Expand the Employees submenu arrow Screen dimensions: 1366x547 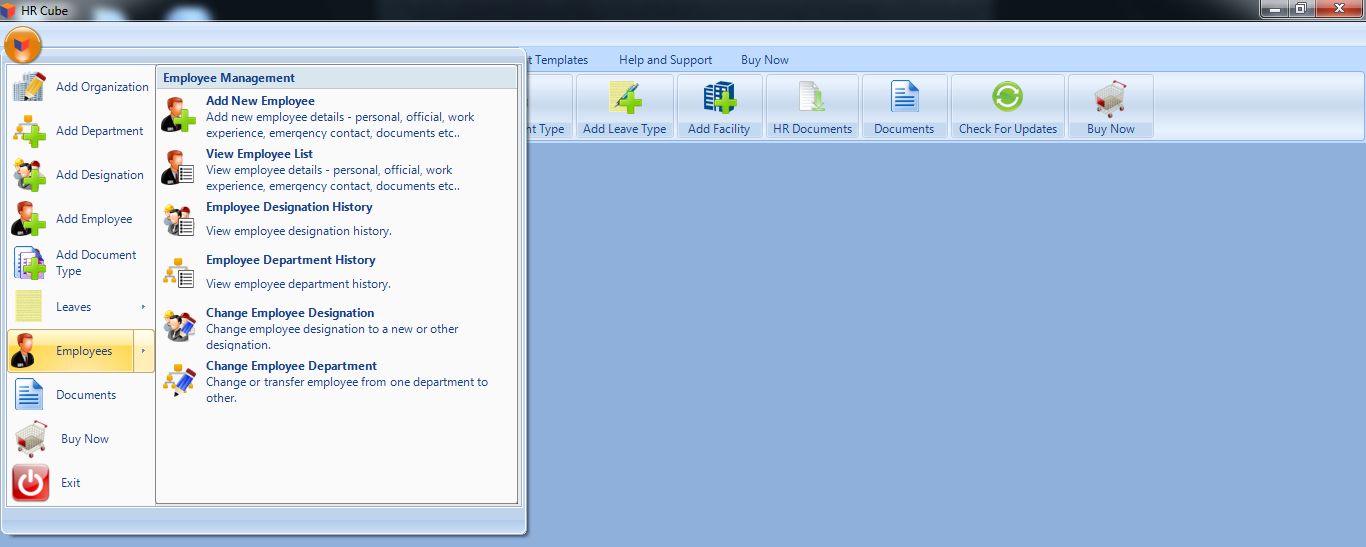pos(143,351)
